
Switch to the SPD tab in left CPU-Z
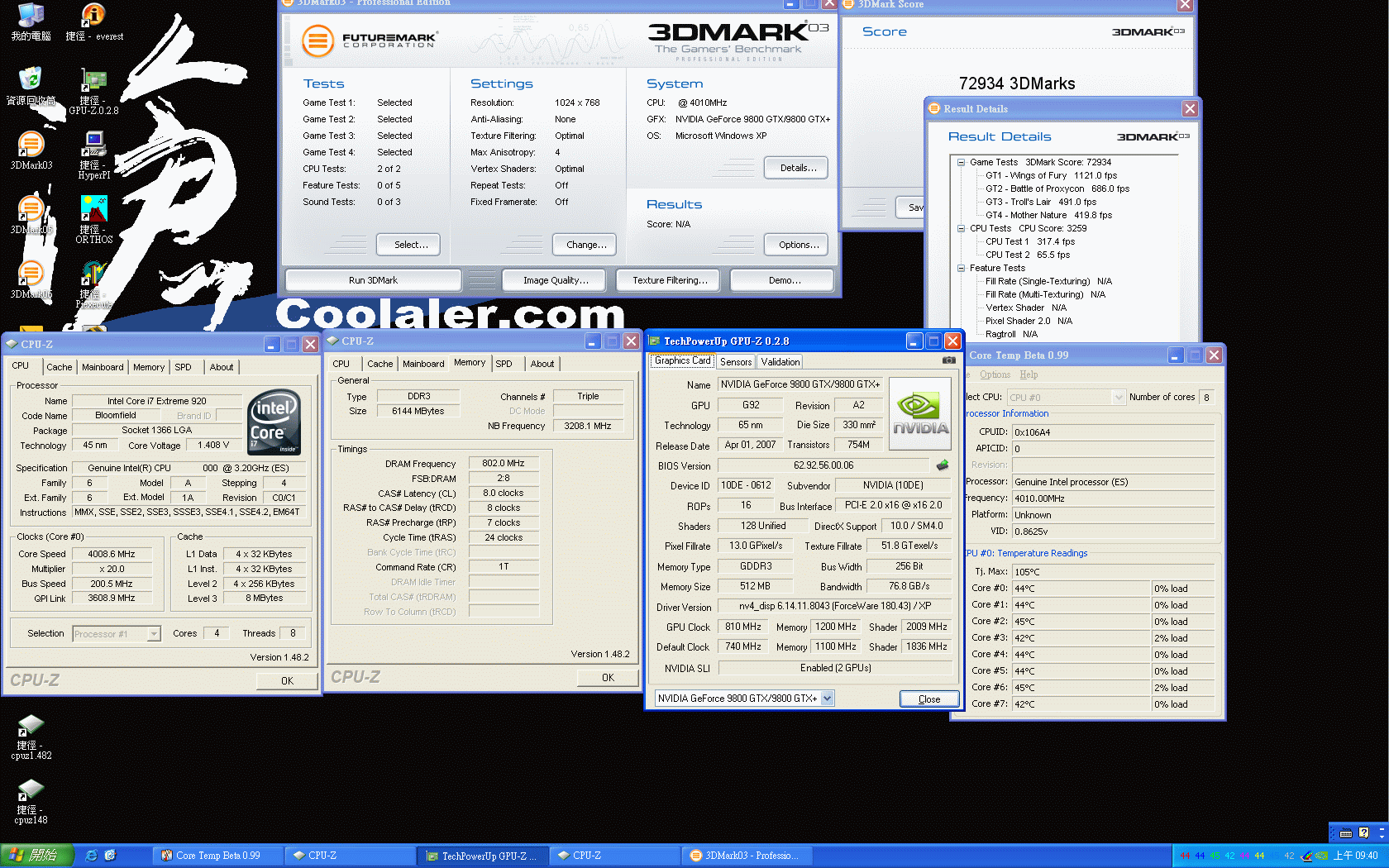183,367
